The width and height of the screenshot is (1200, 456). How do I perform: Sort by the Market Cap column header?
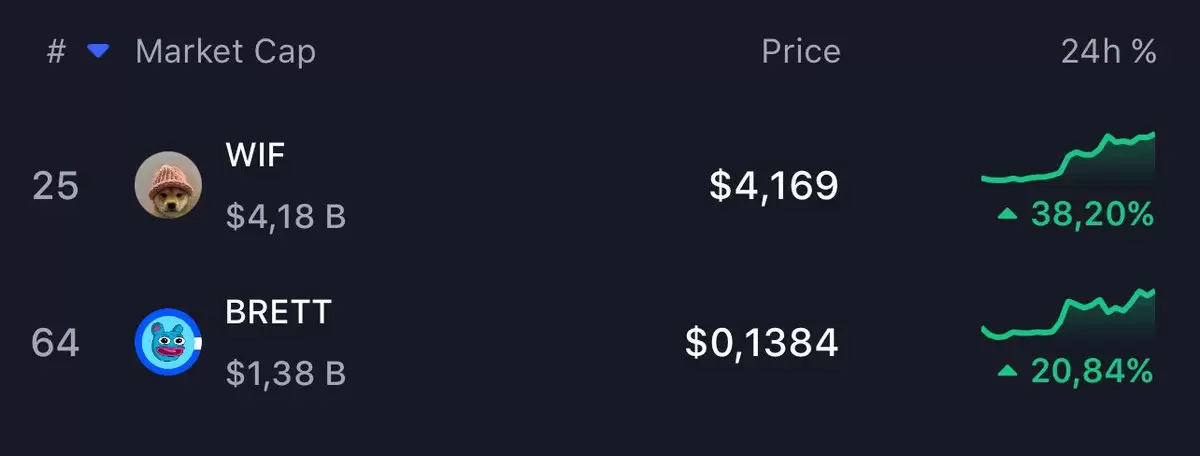click(225, 52)
